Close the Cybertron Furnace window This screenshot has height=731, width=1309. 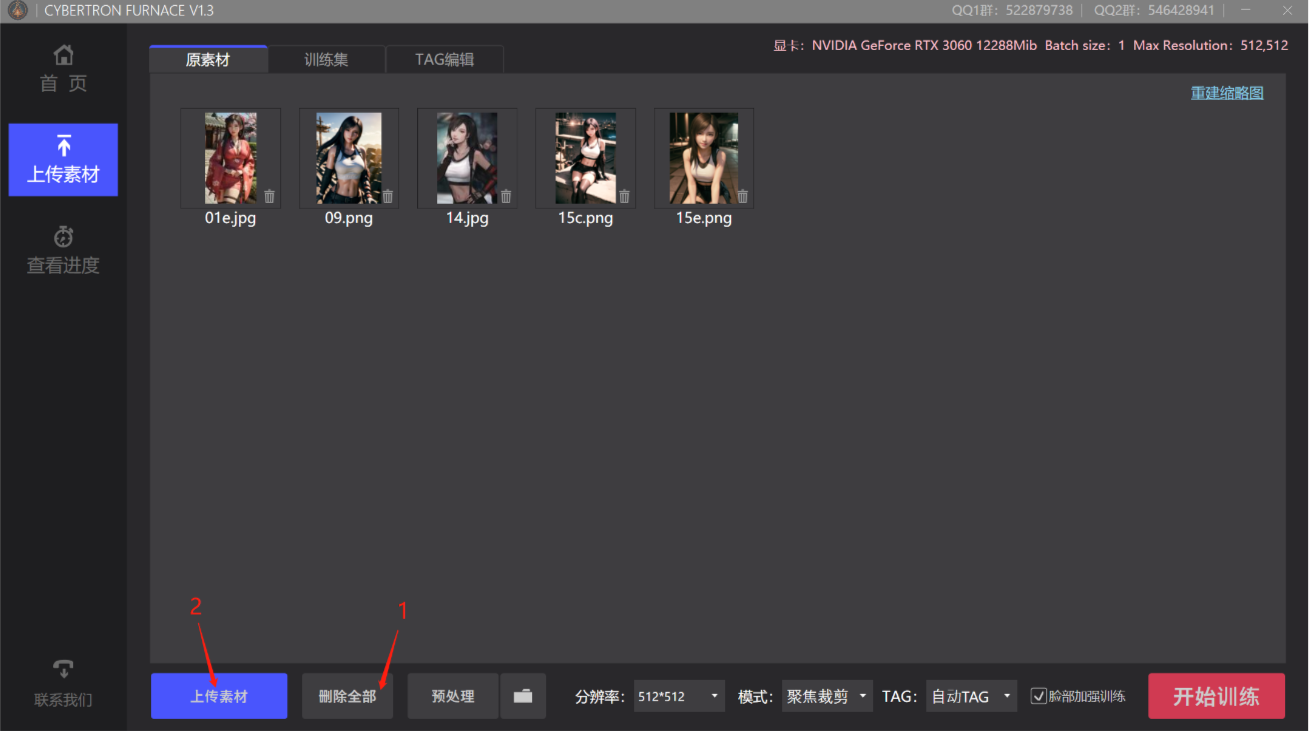pyautogui.click(x=1287, y=11)
